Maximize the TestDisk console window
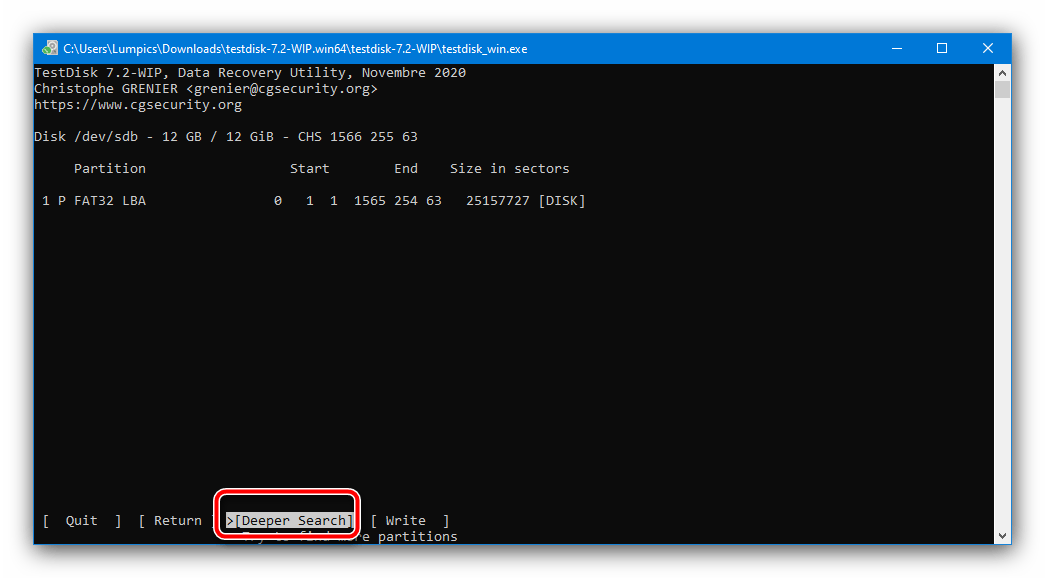This screenshot has width=1045, height=578. 942,49
